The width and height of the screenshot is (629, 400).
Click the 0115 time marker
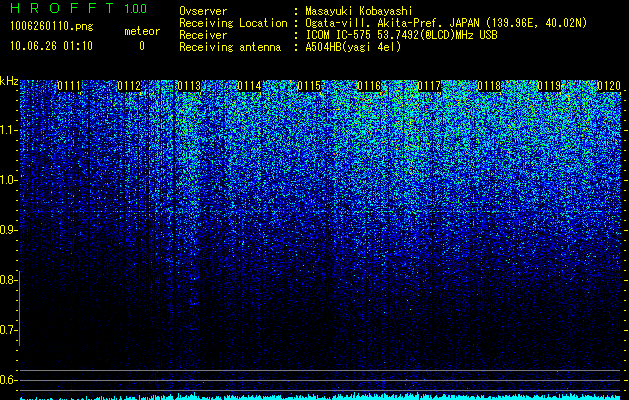tap(309, 86)
